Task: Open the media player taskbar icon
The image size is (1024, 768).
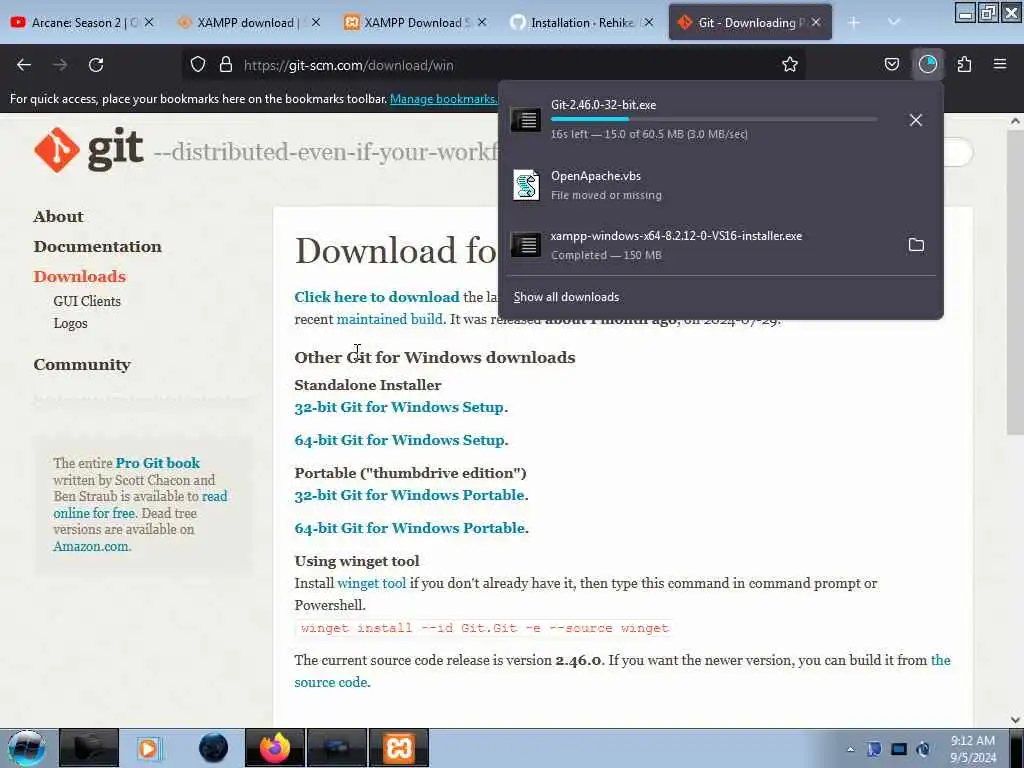Action: coord(148,748)
